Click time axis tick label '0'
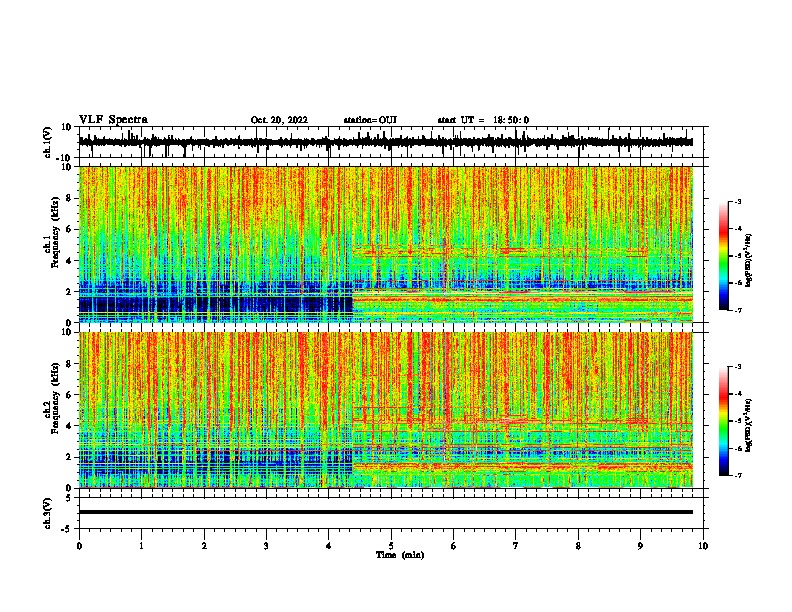The image size is (792, 612). point(79,546)
